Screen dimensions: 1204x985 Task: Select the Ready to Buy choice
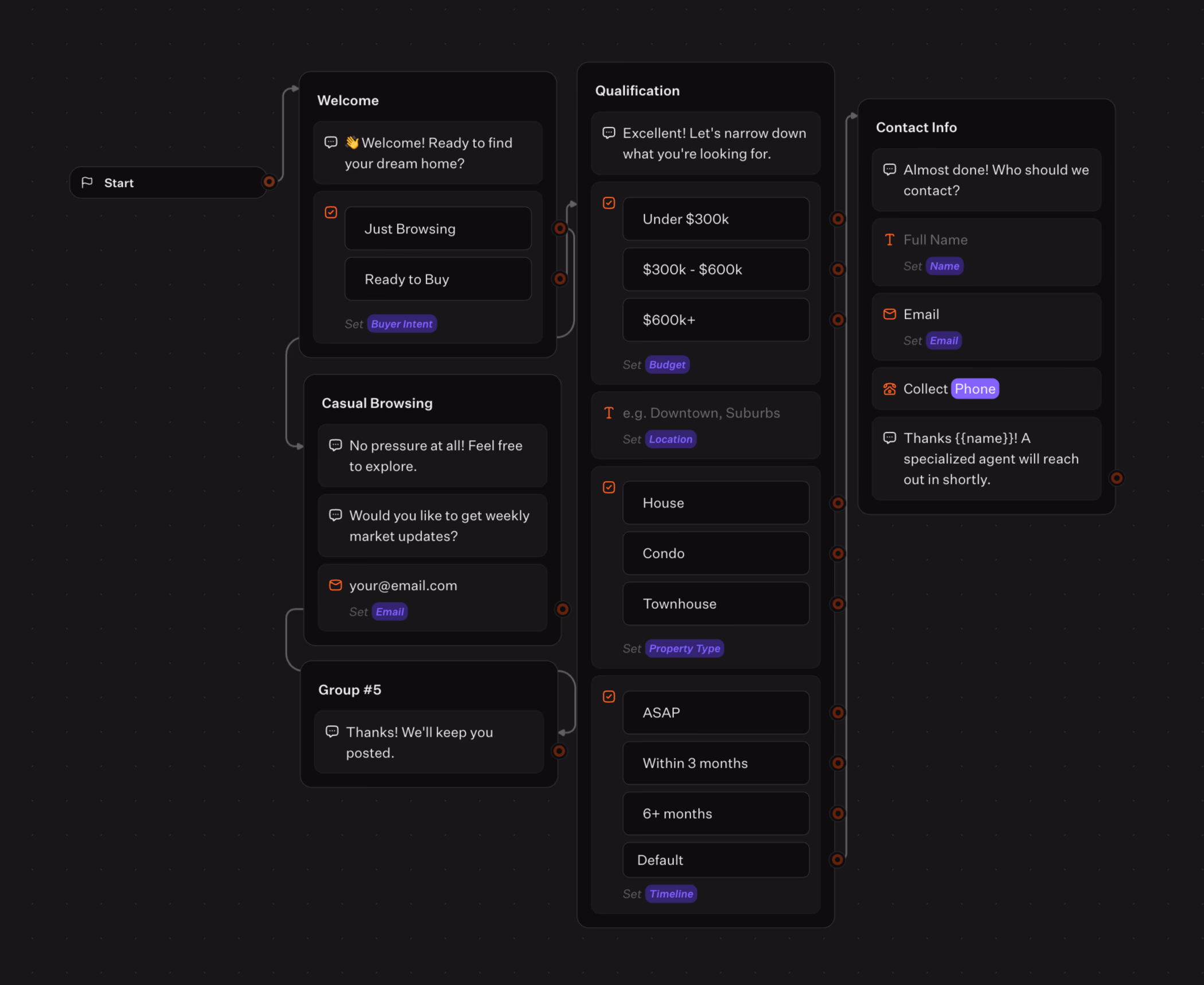(x=438, y=279)
